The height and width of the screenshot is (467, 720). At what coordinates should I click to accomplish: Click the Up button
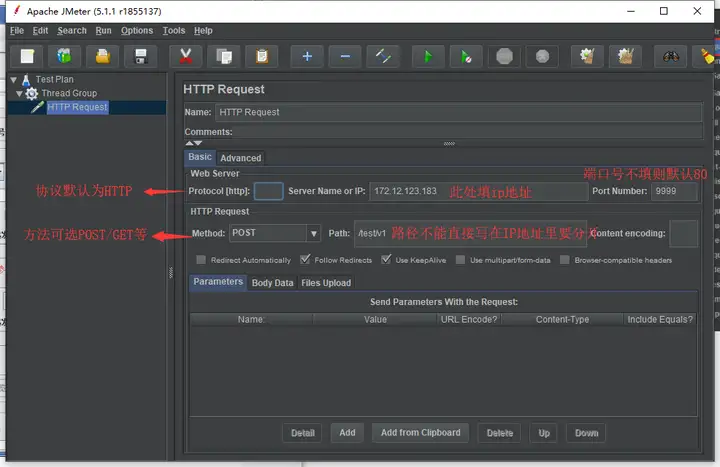tap(544, 433)
